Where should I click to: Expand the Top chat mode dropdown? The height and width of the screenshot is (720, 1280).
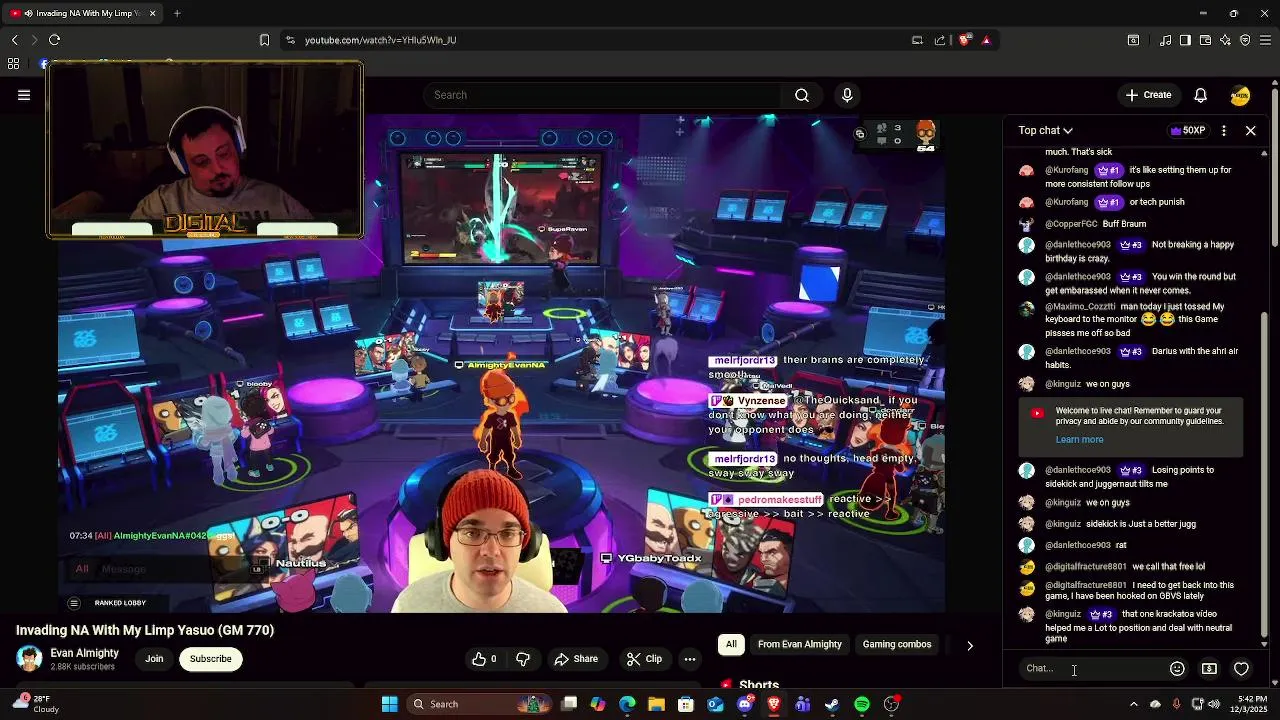tap(1045, 130)
